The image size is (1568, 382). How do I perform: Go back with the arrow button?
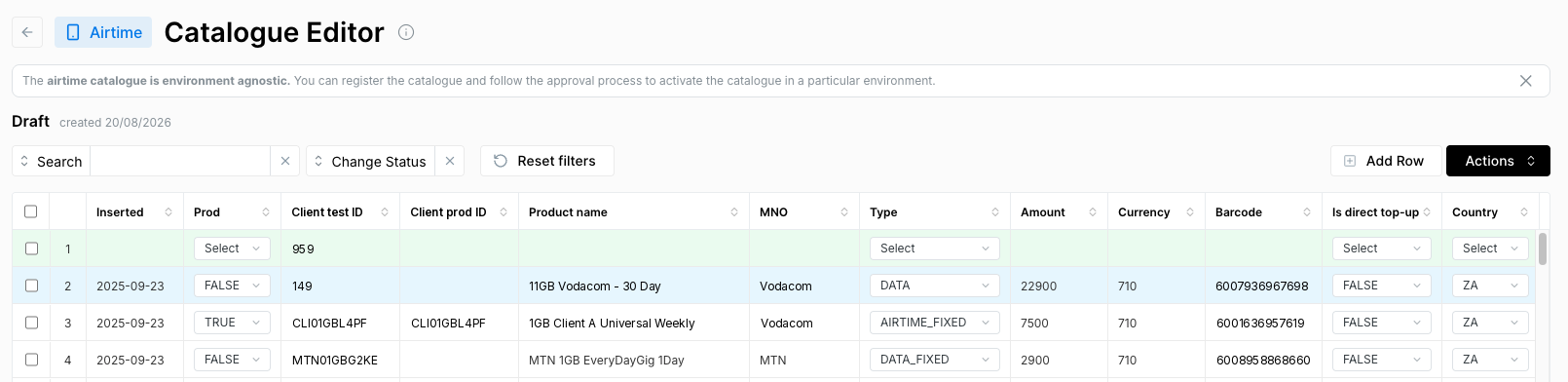click(x=27, y=32)
